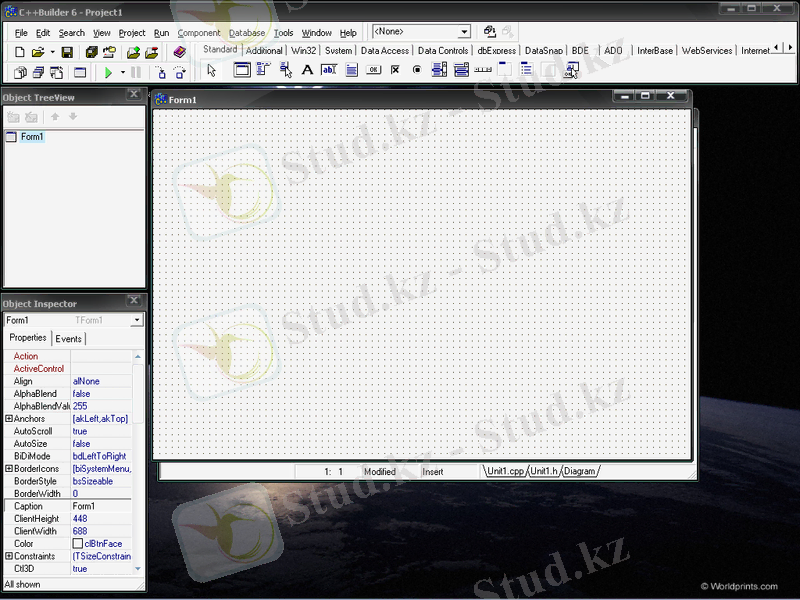Open Help contents via the book icon
This screenshot has width=800, height=600.
pyautogui.click(x=179, y=52)
